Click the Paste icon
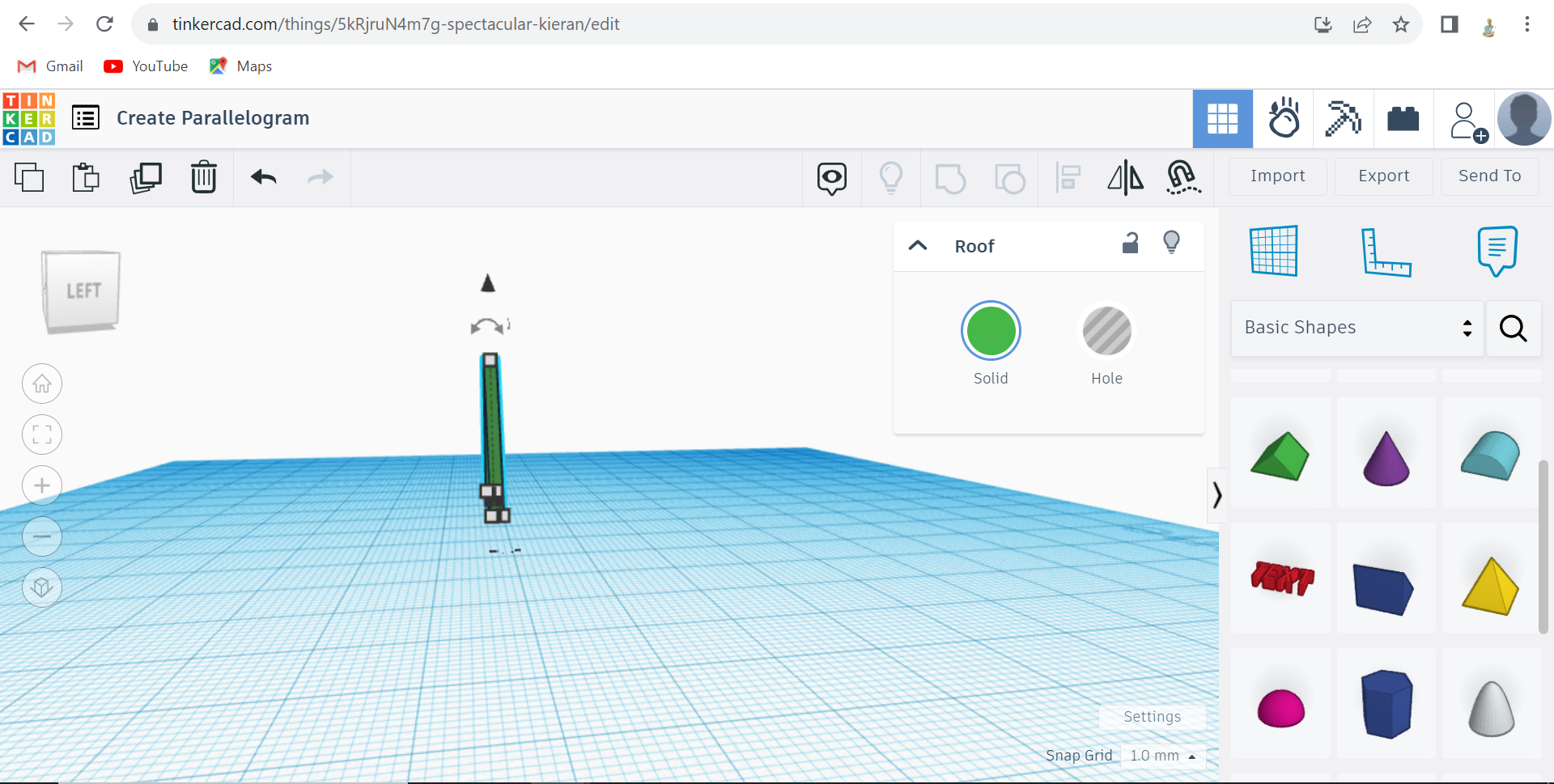 pyautogui.click(x=86, y=177)
